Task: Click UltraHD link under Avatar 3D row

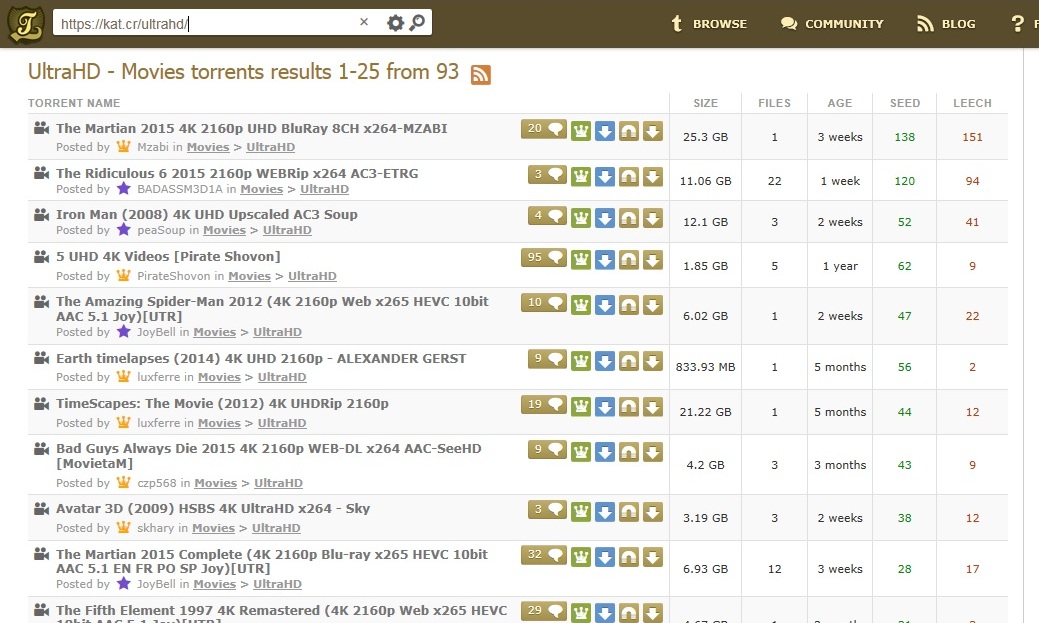Action: tap(276, 528)
